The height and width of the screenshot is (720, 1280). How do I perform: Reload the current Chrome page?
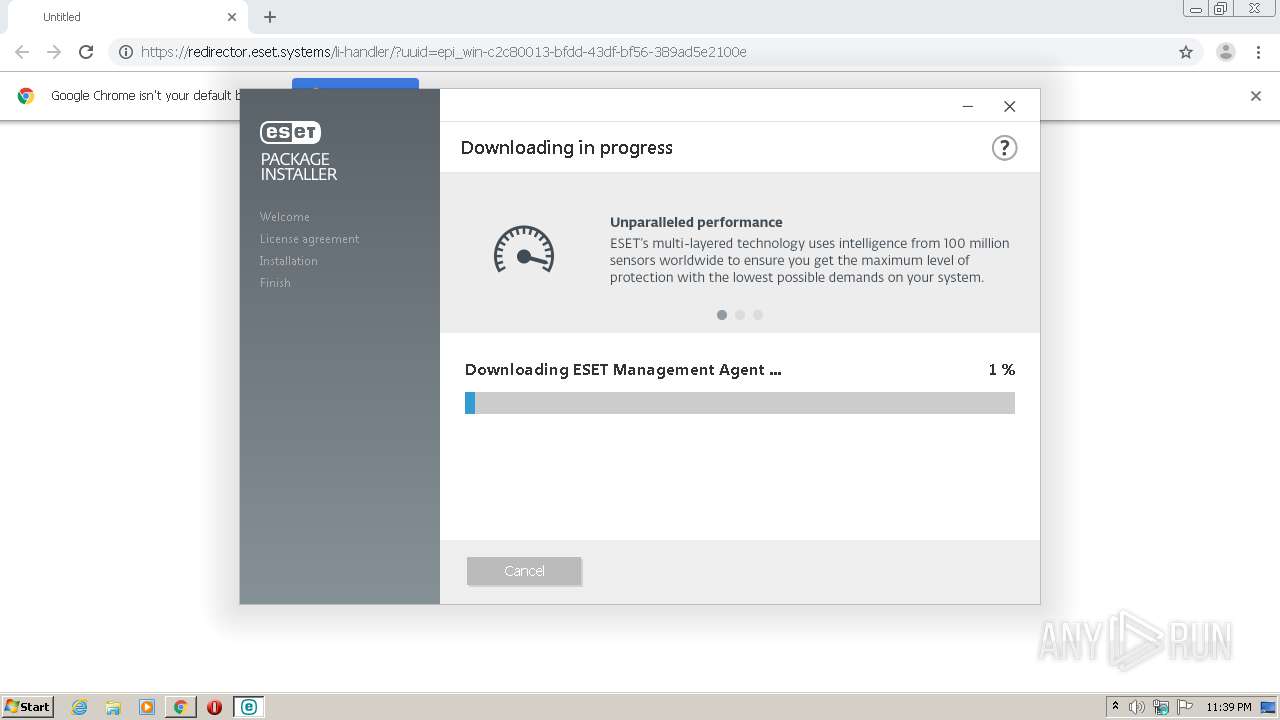[x=86, y=52]
